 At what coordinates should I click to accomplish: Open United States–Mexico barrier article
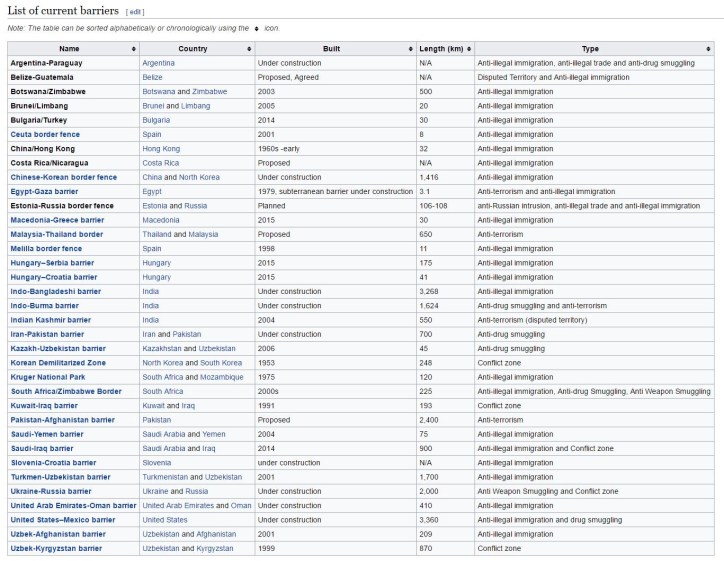63,520
